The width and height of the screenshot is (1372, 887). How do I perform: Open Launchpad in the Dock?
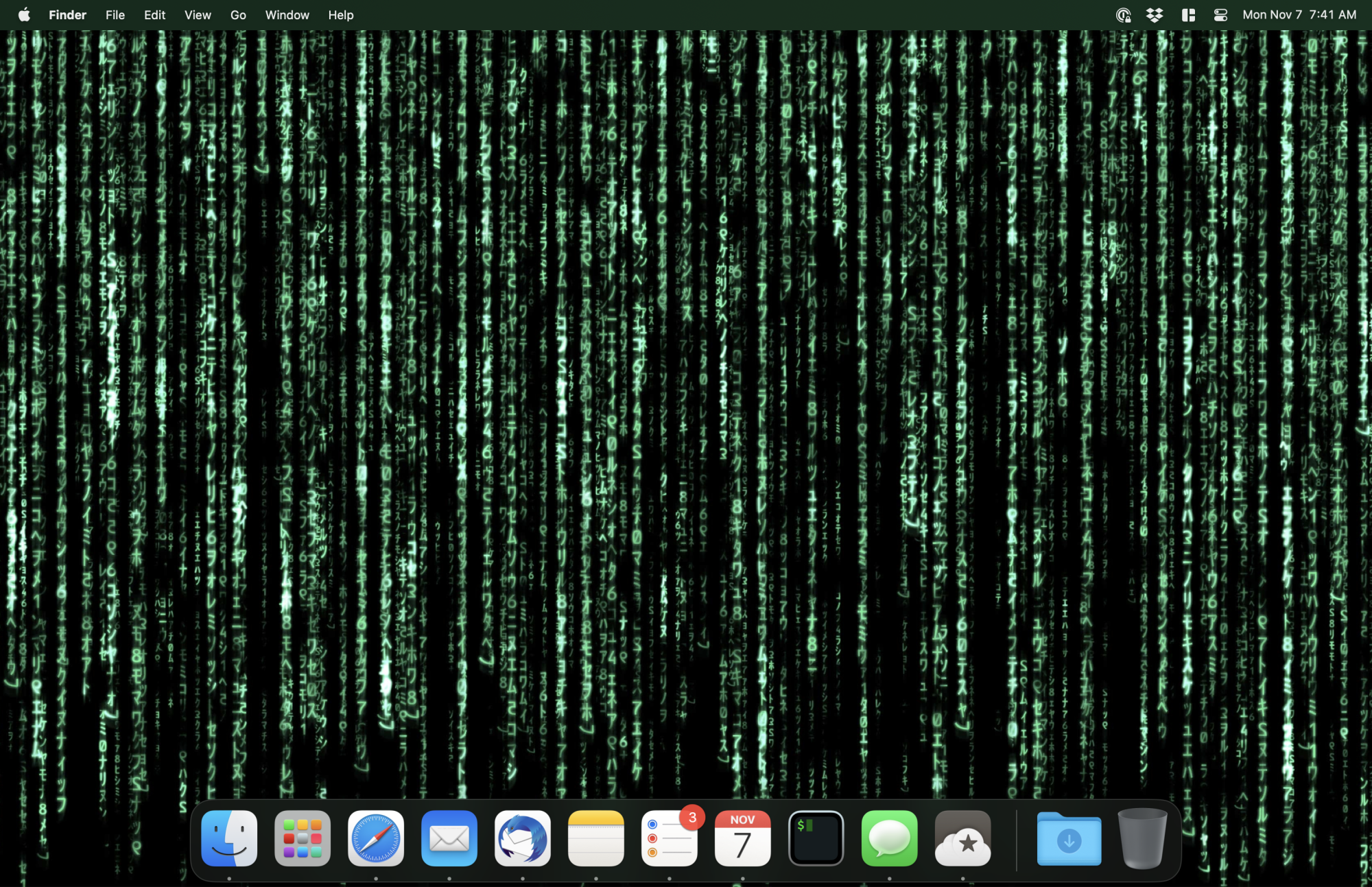[303, 838]
